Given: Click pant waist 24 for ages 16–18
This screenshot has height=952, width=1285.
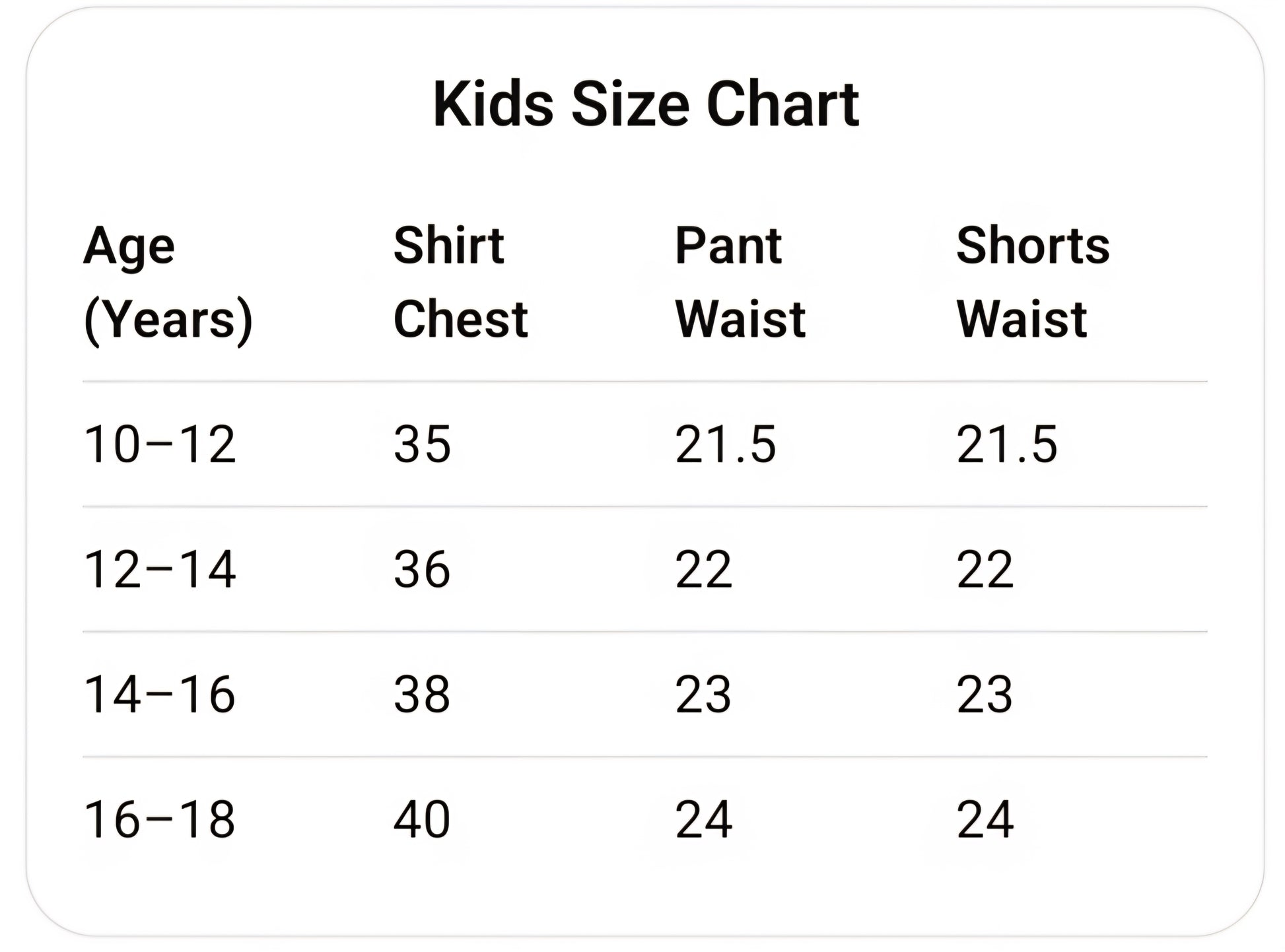Looking at the screenshot, I should (703, 819).
